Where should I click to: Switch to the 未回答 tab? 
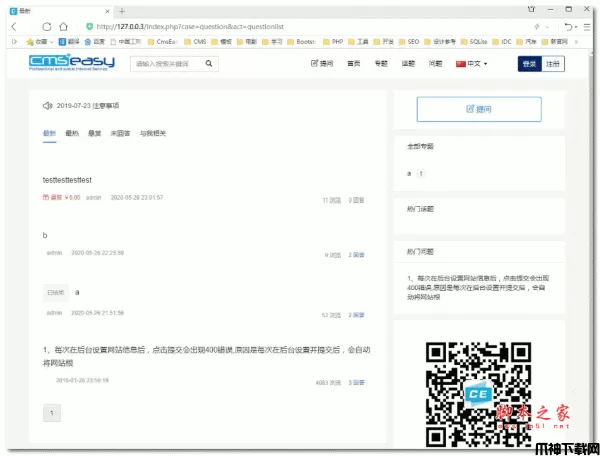pos(120,133)
